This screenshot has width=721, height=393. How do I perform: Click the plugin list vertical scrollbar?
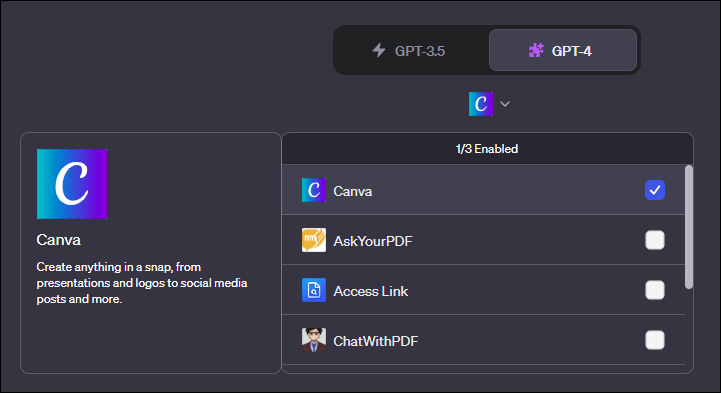(x=688, y=227)
